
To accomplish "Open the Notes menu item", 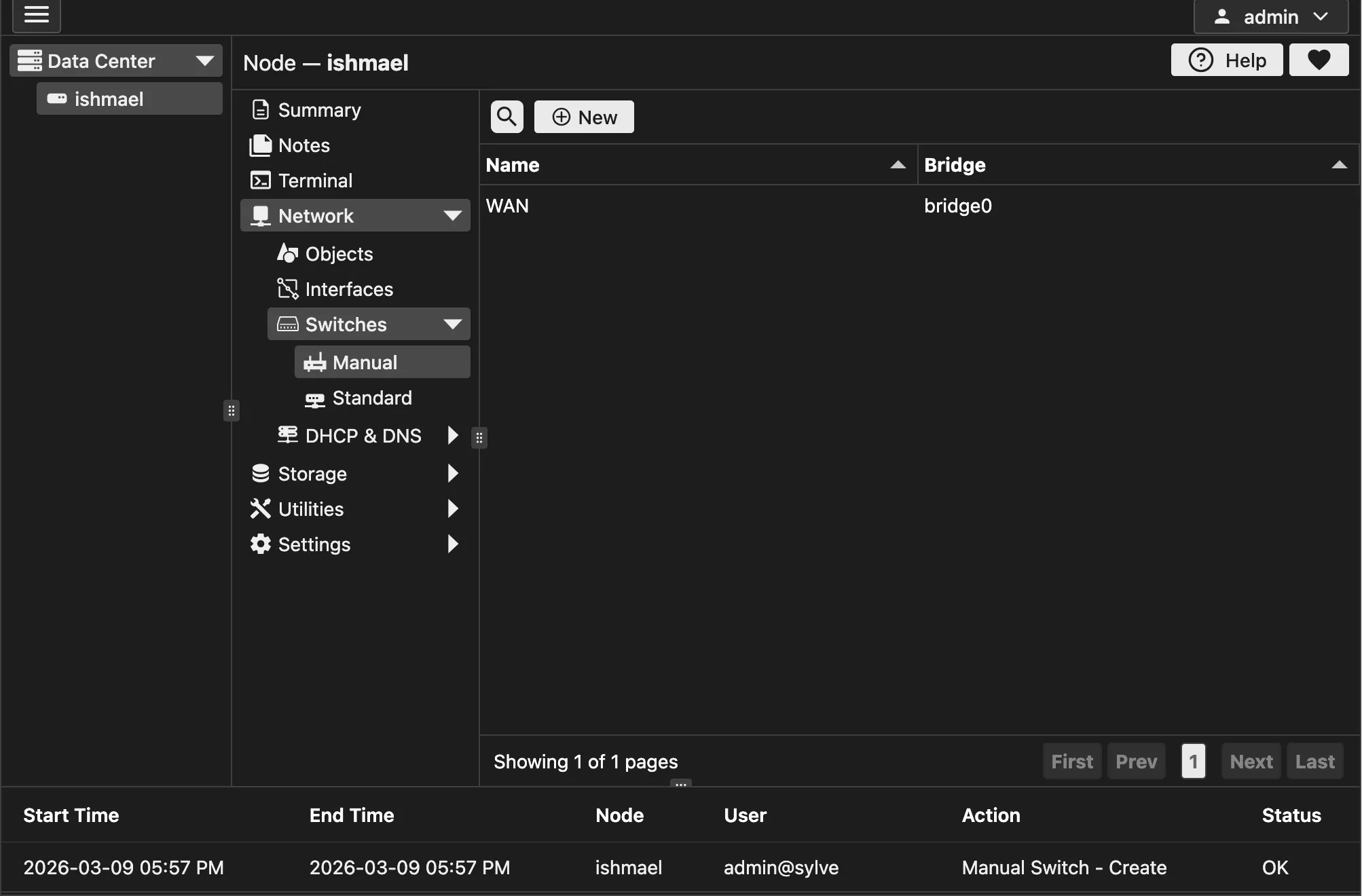I will (x=303, y=145).
